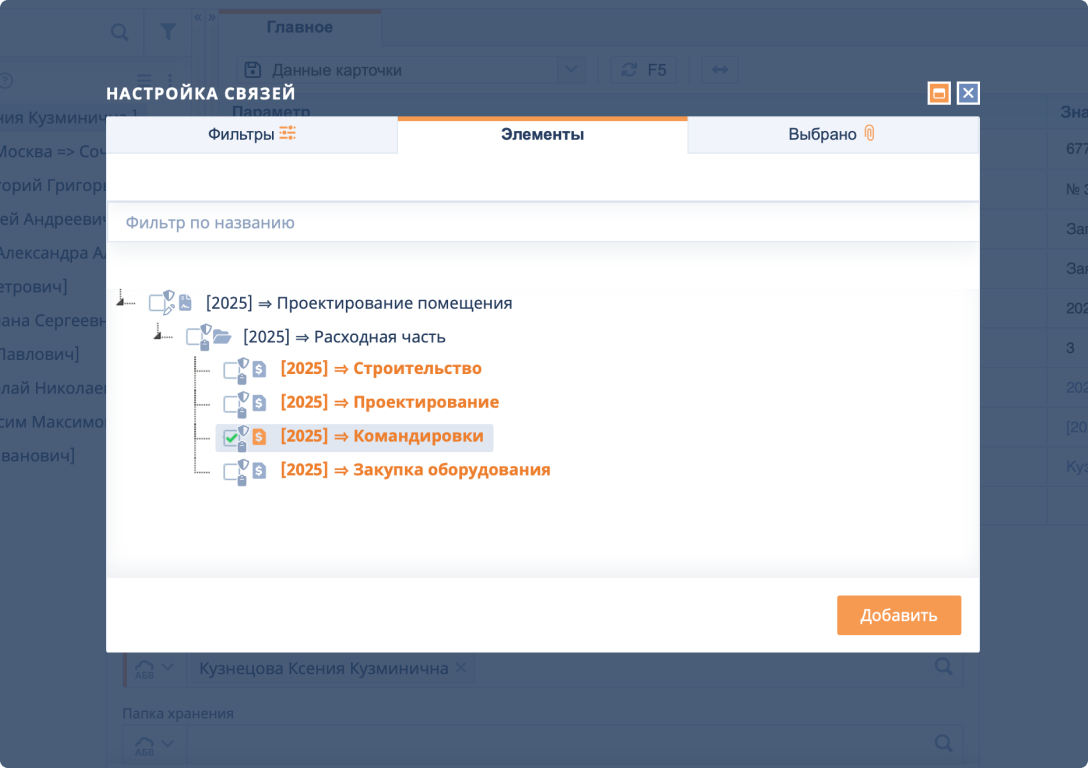This screenshot has height=768, width=1088.
Task: Tick the Закупка оборудования checkbox
Action: pos(231,472)
